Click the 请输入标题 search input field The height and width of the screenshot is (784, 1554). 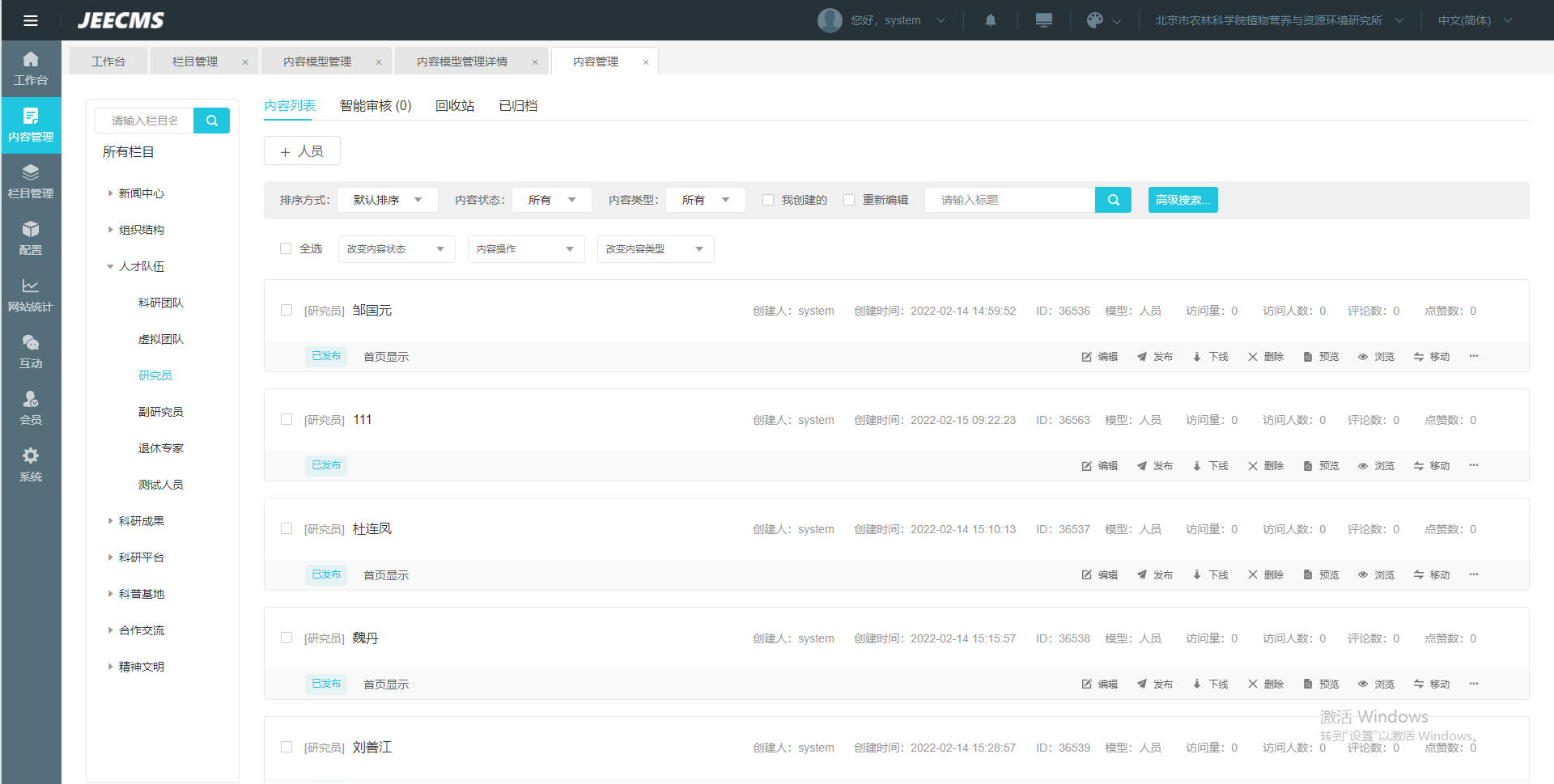pos(1009,200)
